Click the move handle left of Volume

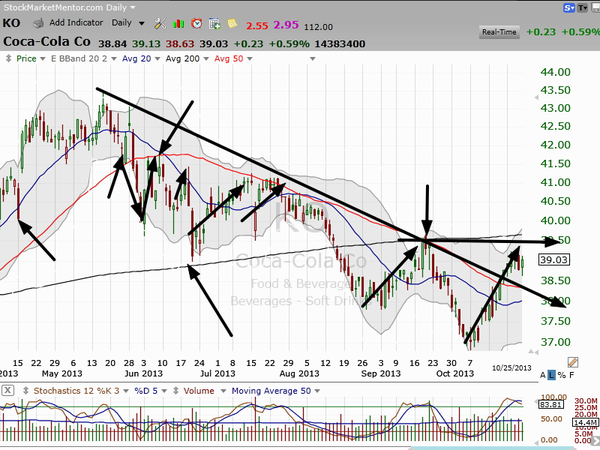click(x=176, y=391)
